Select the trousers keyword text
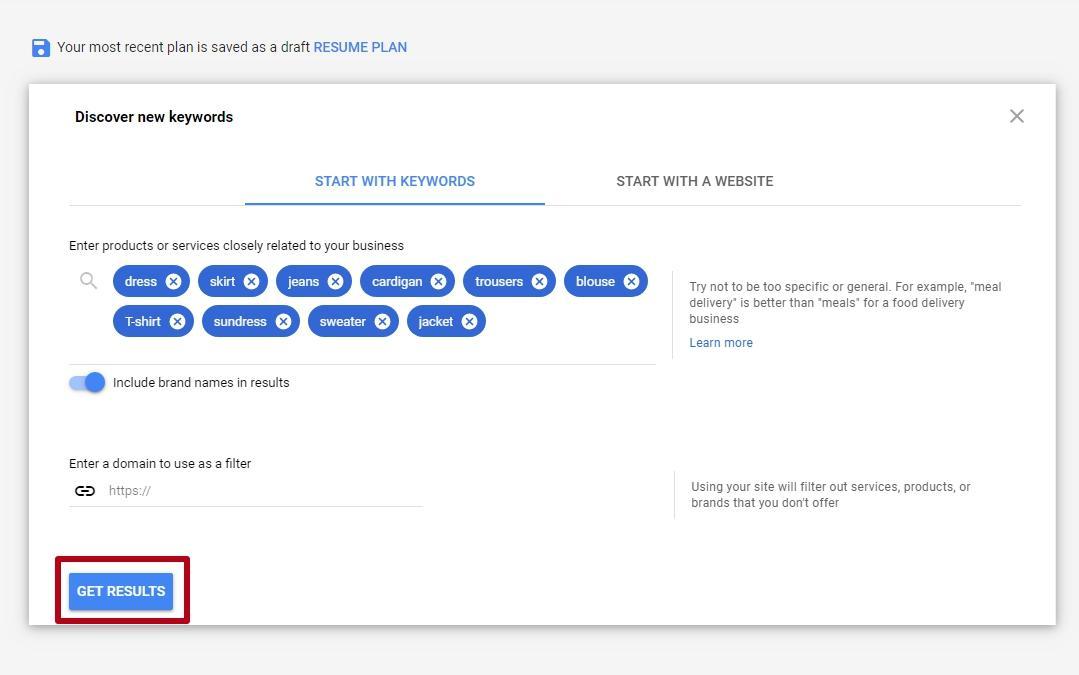The image size is (1079, 675). tap(499, 281)
